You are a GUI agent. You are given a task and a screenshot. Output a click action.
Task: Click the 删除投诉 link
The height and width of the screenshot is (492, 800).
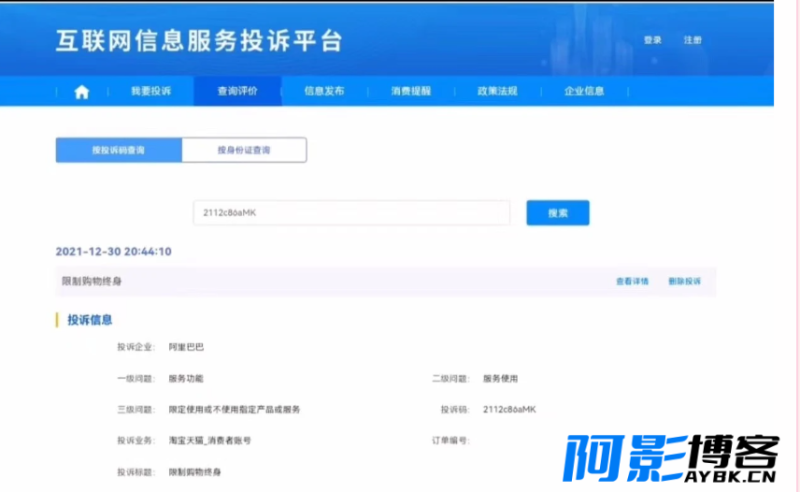(x=684, y=281)
